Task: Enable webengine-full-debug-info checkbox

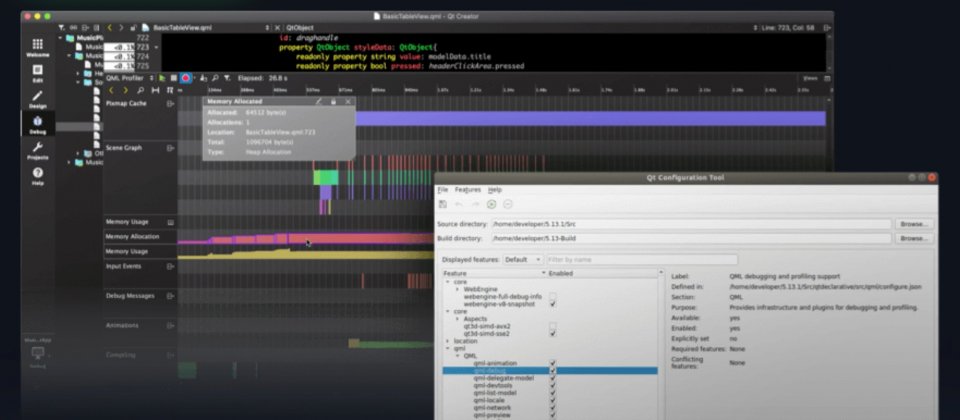Action: click(553, 296)
